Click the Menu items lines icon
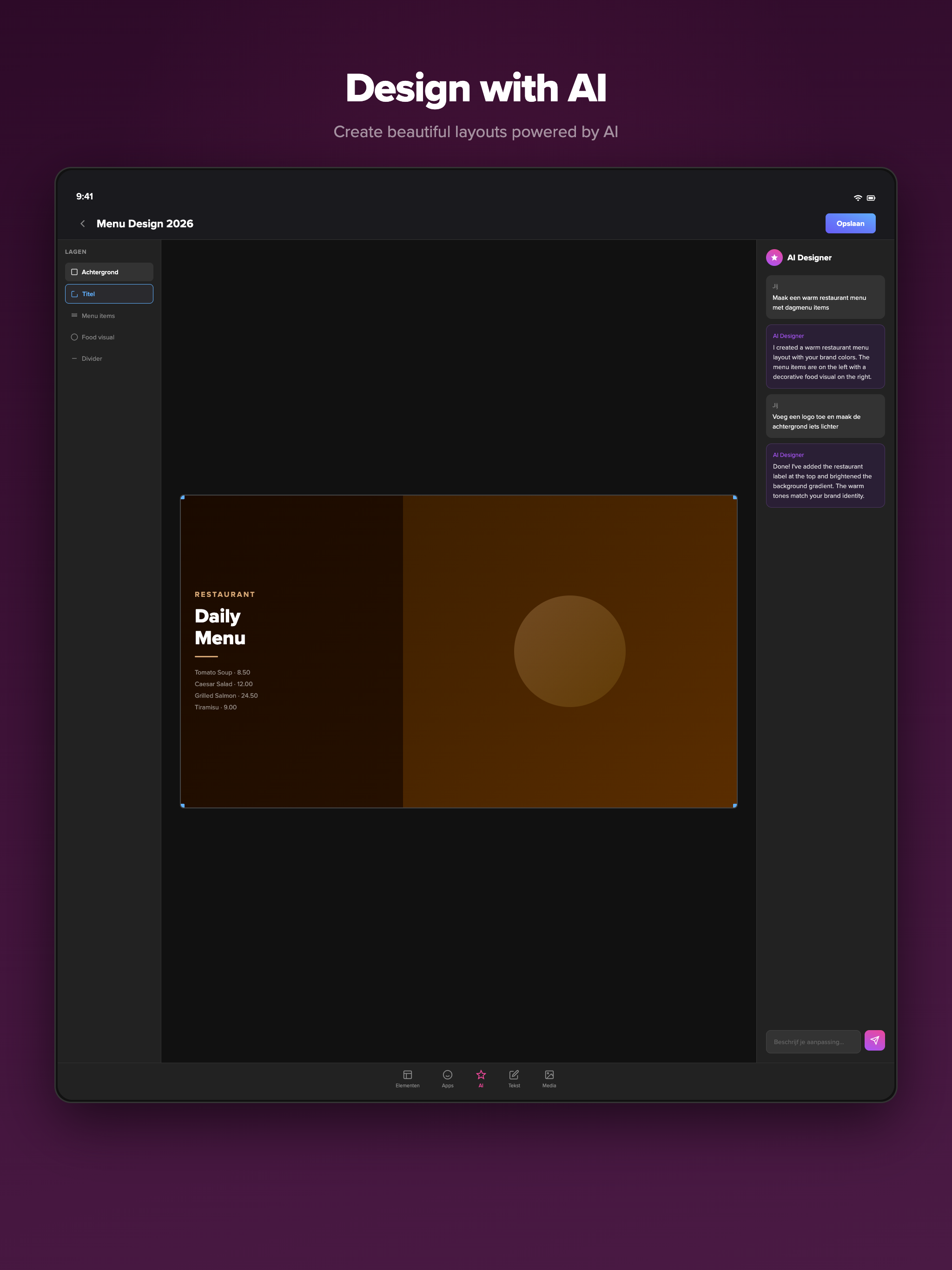 click(x=74, y=315)
